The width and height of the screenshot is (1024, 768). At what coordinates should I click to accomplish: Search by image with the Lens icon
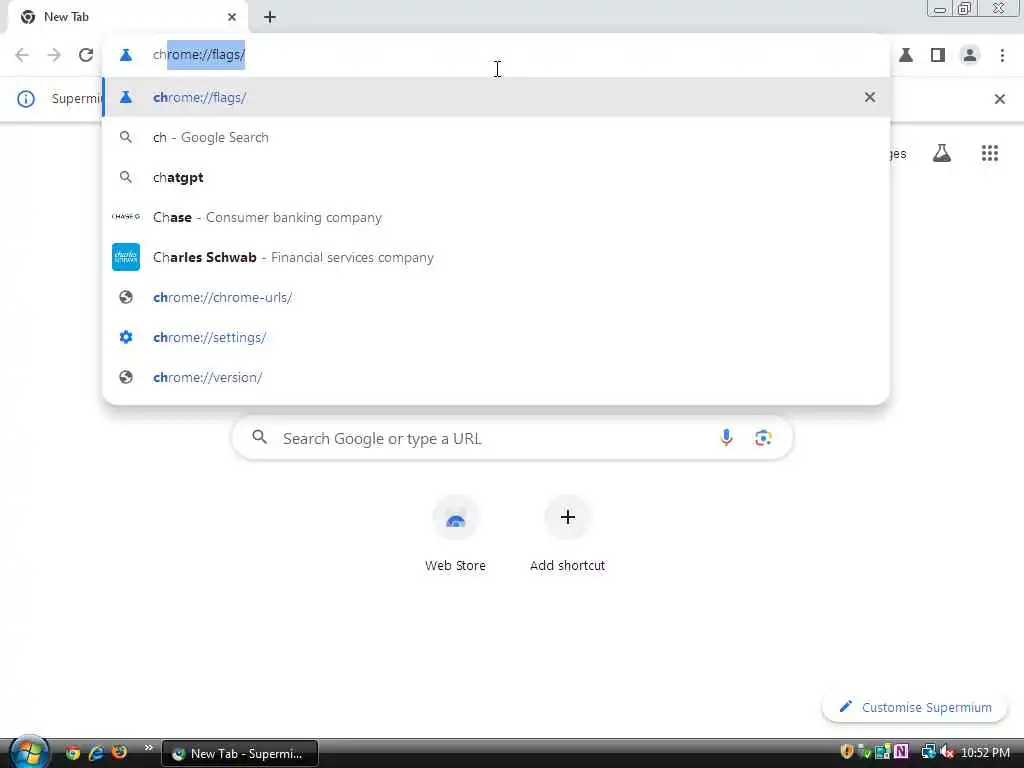(763, 438)
